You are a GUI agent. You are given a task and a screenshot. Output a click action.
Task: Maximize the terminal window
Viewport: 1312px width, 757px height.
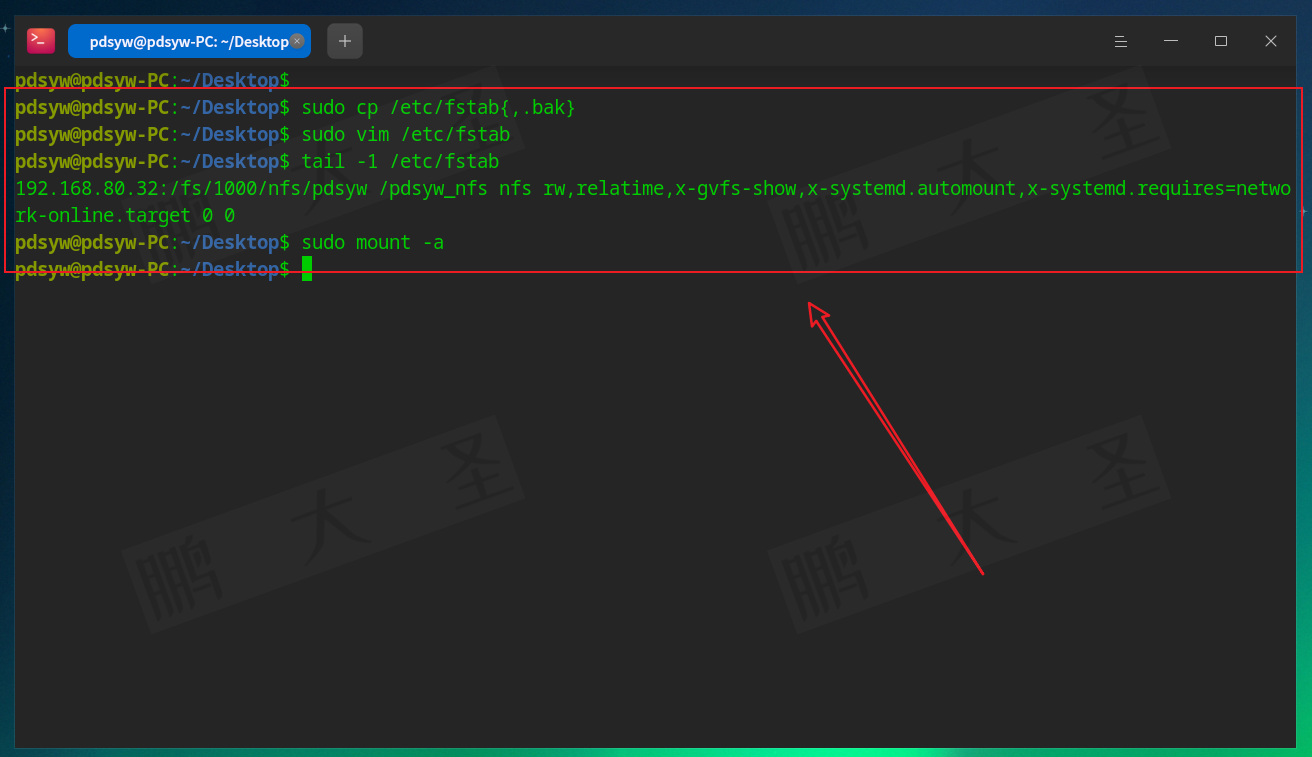(x=1221, y=41)
